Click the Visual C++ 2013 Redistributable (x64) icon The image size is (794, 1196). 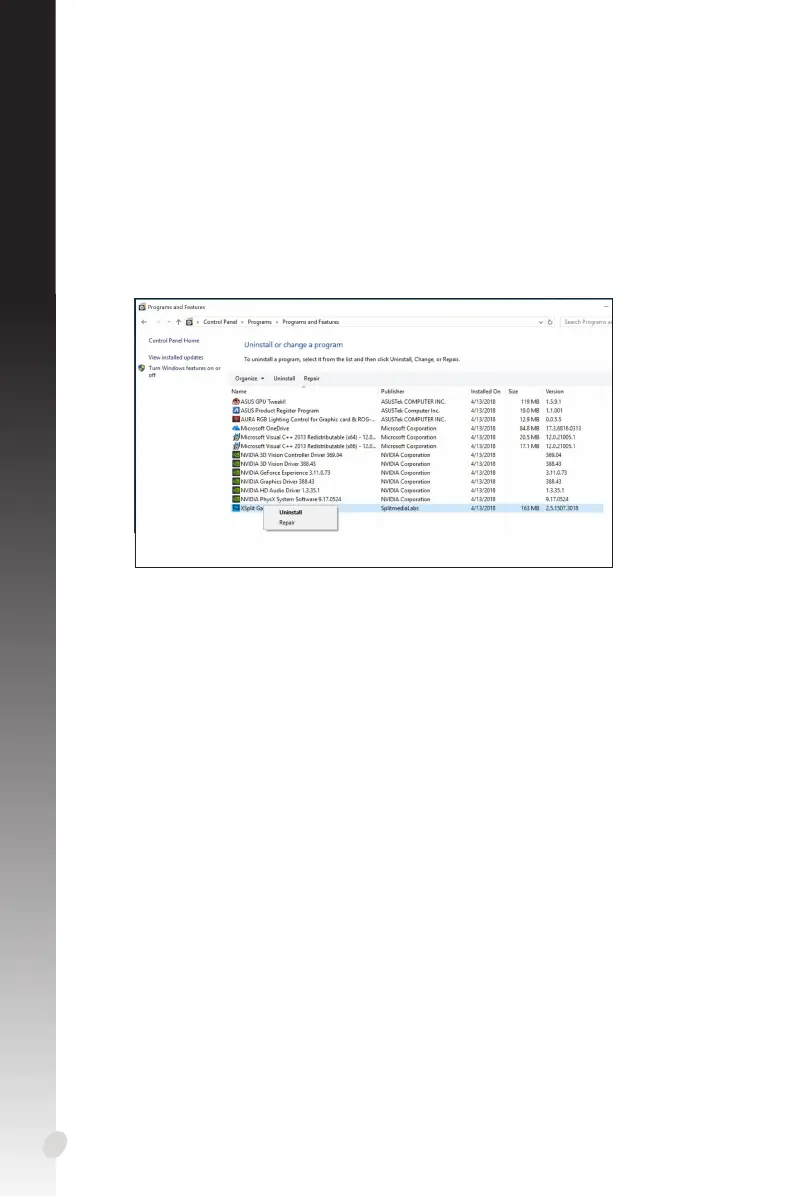pos(236,437)
